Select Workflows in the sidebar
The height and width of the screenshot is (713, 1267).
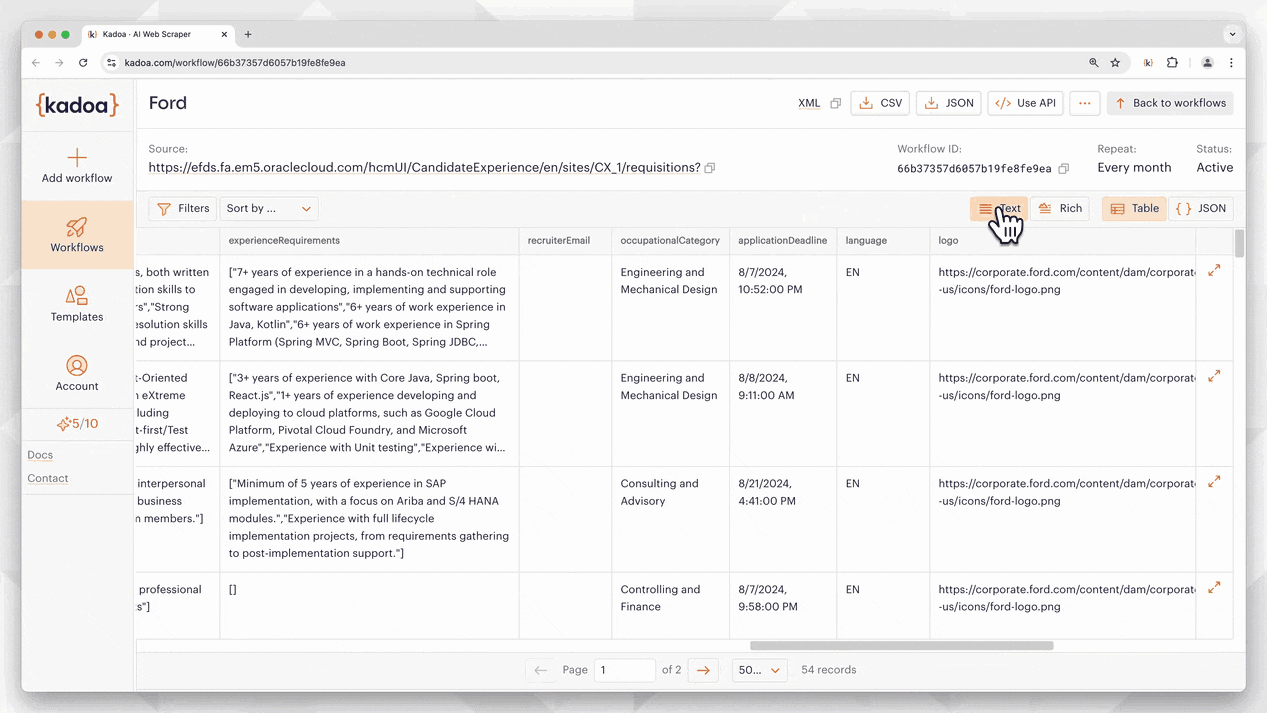77,235
